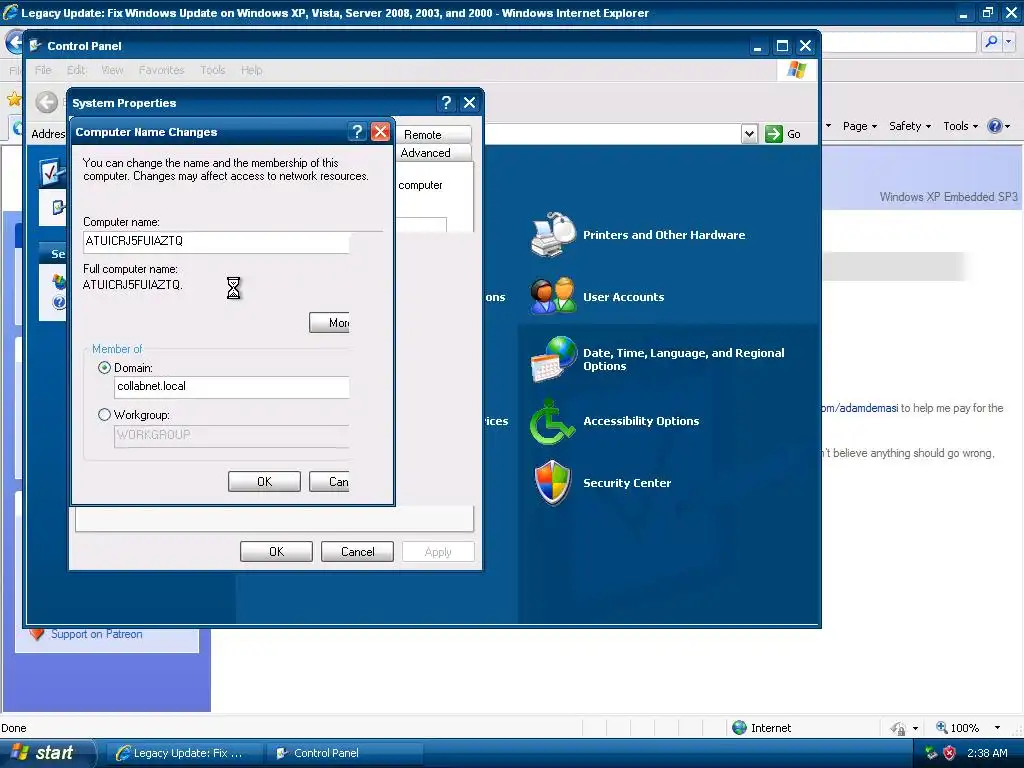Click Cancel in System Properties dialog
1024x768 pixels.
(357, 551)
